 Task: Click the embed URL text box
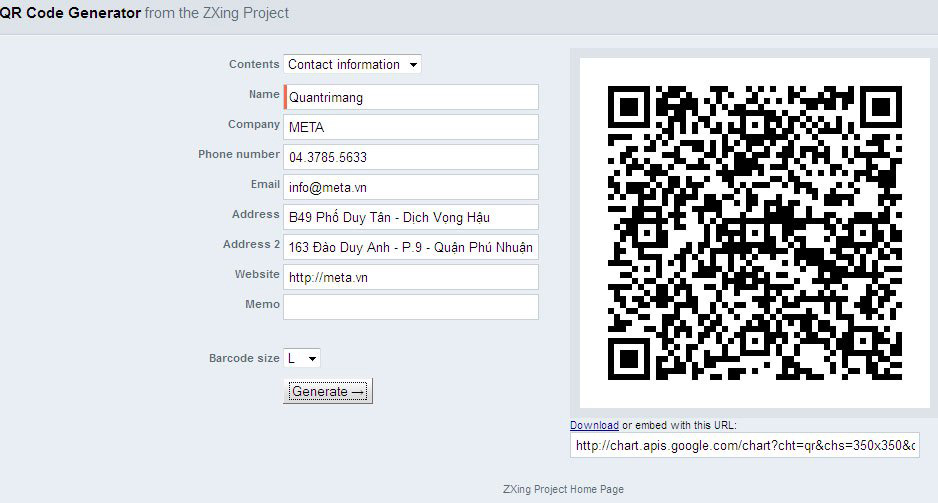(x=745, y=446)
